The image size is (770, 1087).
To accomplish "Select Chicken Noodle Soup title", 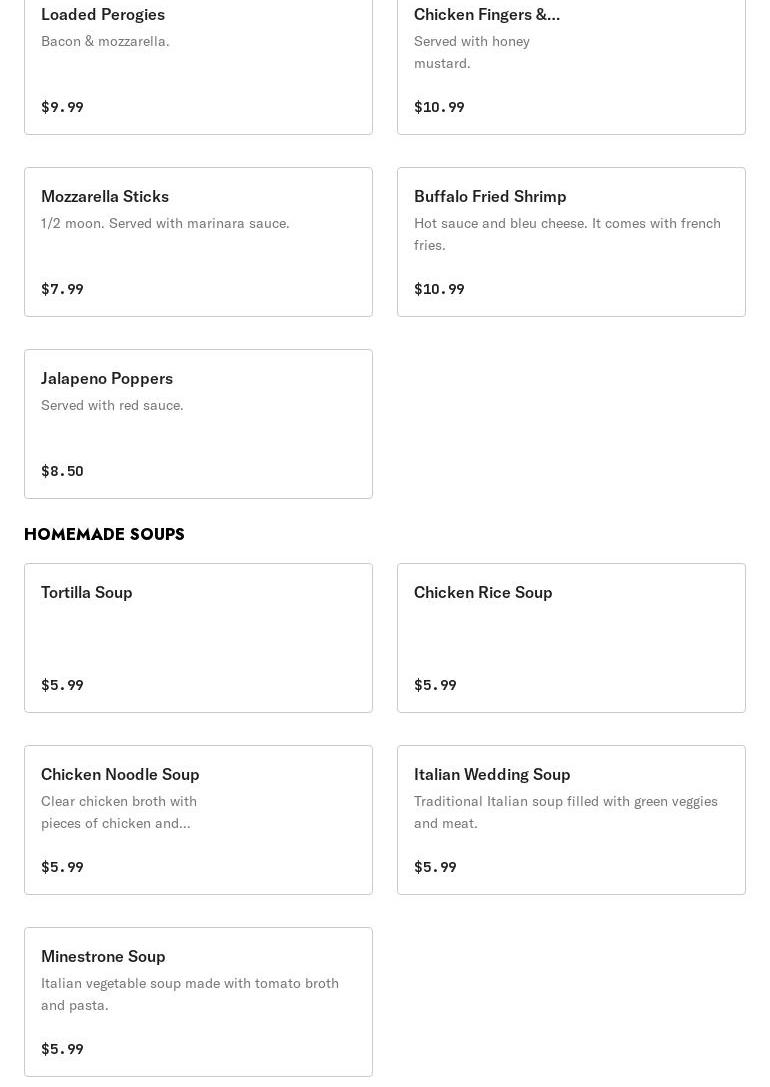I will tap(120, 774).
